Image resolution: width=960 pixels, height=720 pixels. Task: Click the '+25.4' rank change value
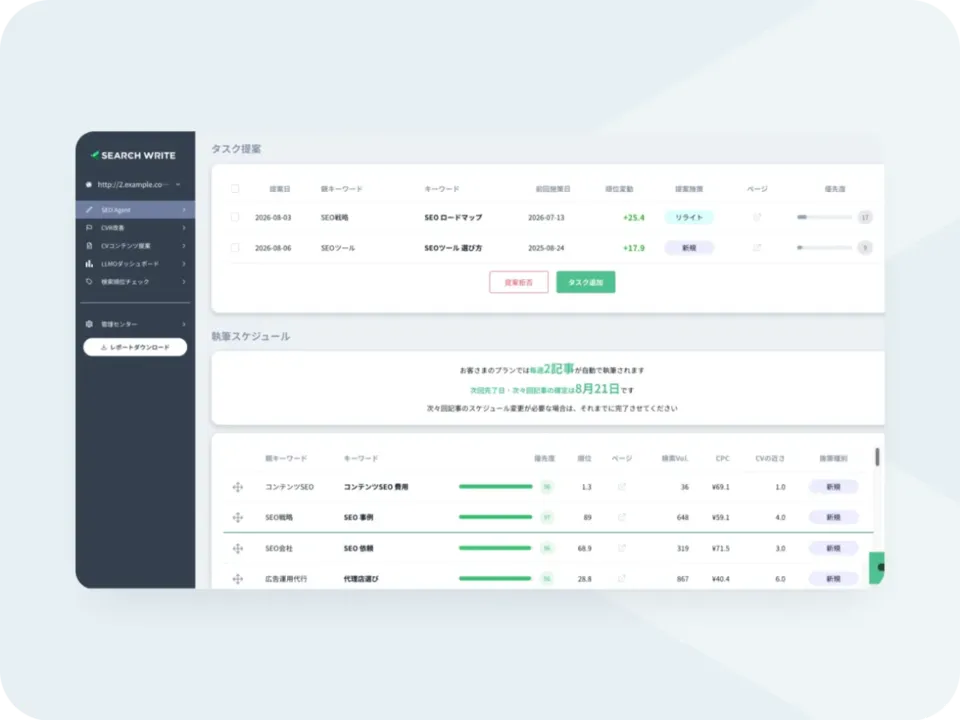pos(634,217)
